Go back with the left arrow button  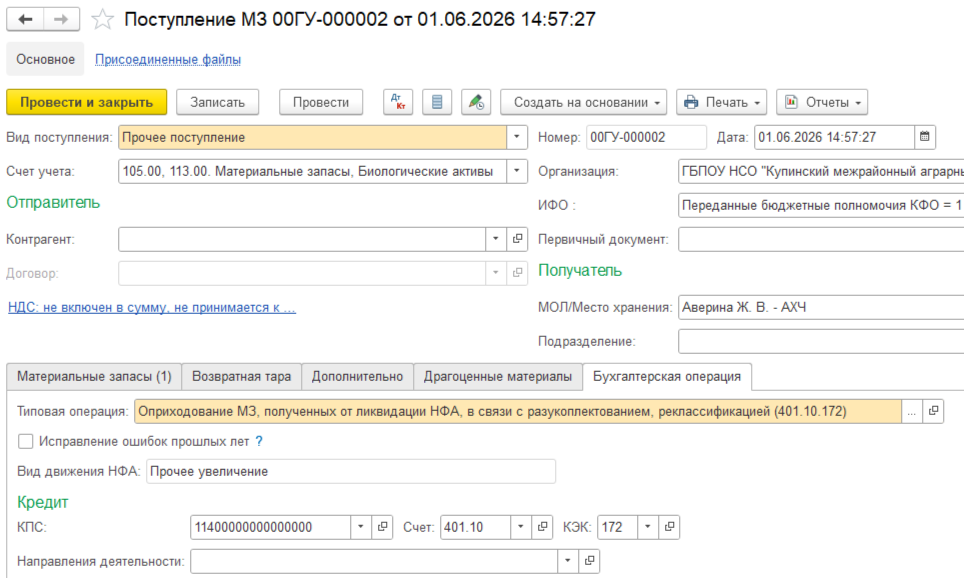click(x=25, y=20)
